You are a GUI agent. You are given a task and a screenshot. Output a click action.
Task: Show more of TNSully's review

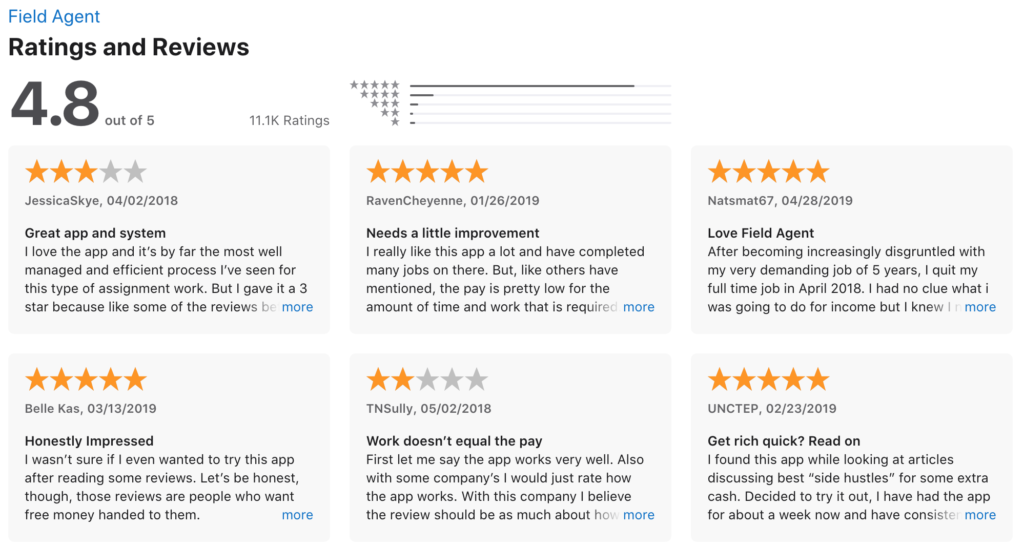click(x=639, y=515)
